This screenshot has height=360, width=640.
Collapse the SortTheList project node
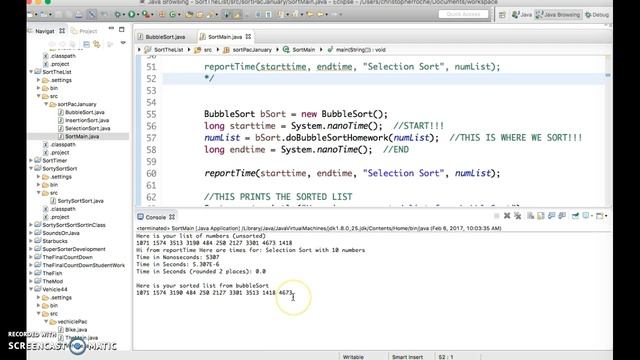click(x=31, y=72)
